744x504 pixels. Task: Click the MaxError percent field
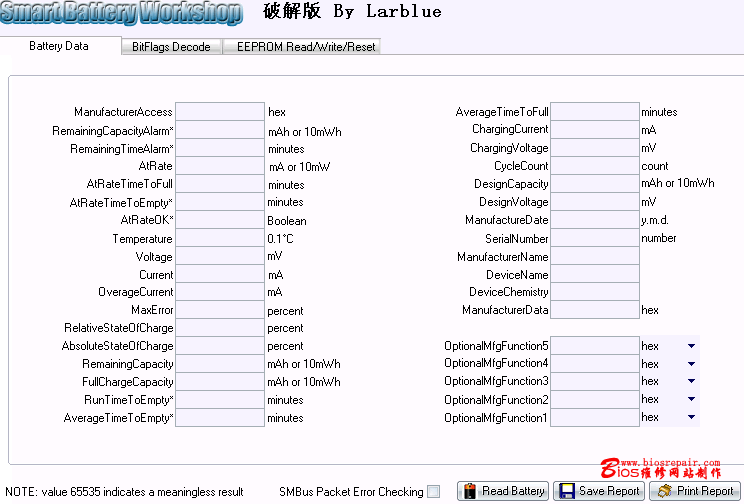point(220,310)
